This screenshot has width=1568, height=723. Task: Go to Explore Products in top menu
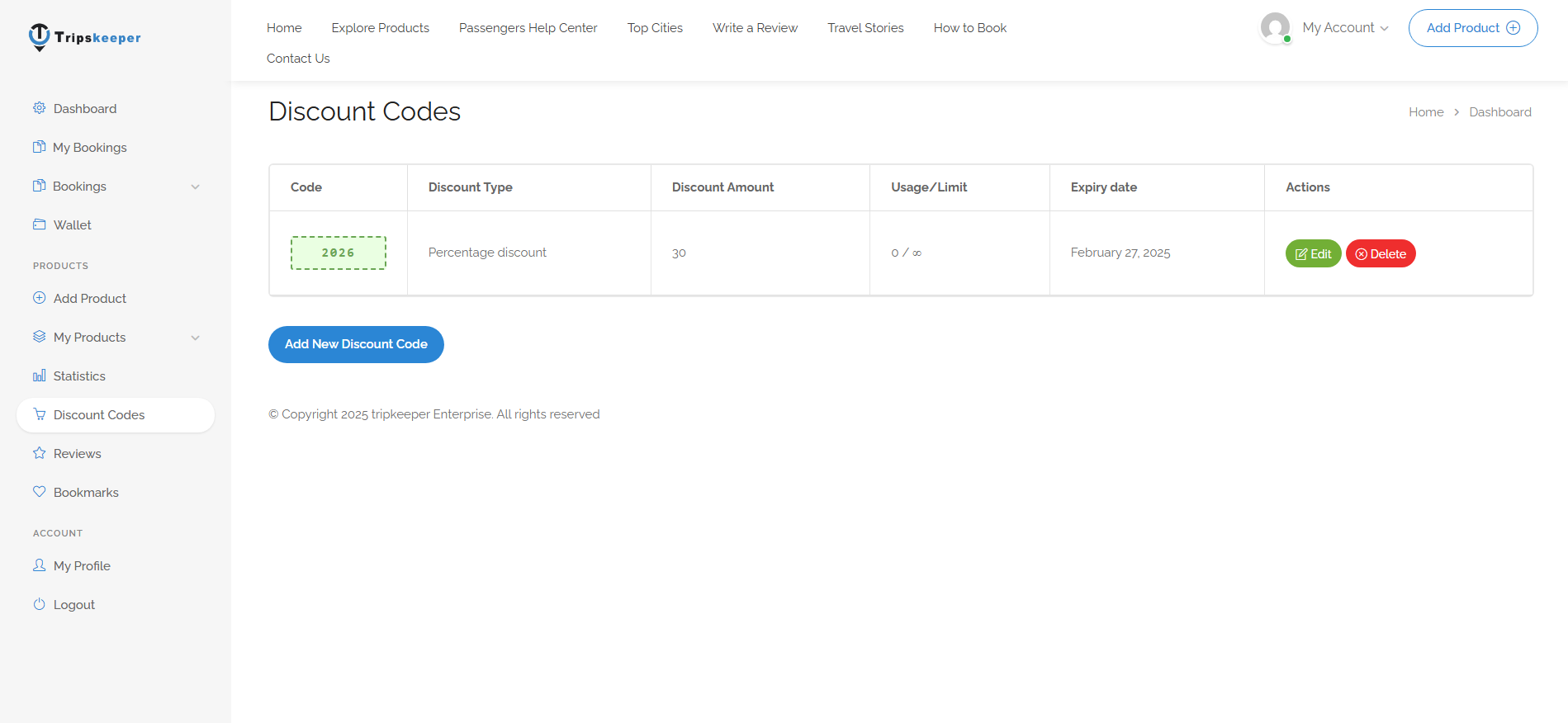pos(380,28)
